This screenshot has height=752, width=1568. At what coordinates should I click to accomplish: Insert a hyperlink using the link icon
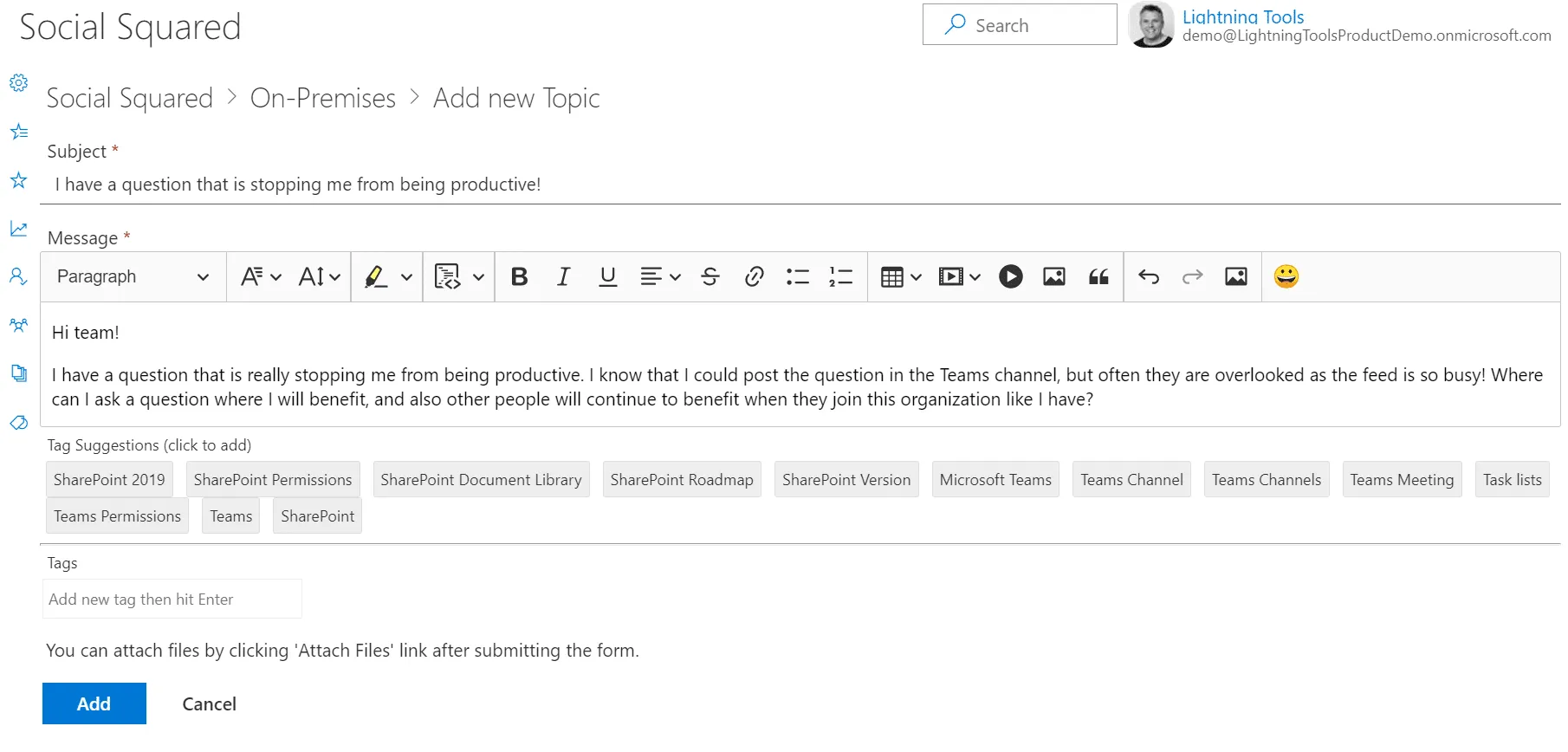click(754, 276)
